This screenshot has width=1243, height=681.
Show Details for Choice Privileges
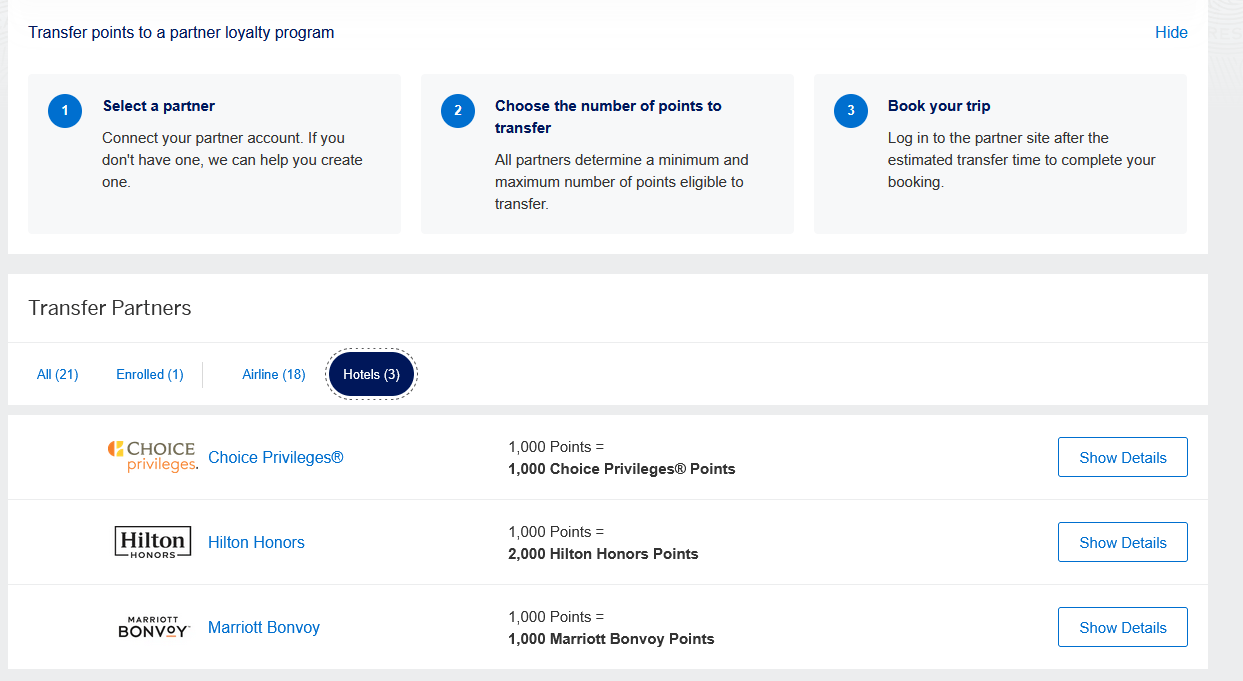click(x=1122, y=457)
